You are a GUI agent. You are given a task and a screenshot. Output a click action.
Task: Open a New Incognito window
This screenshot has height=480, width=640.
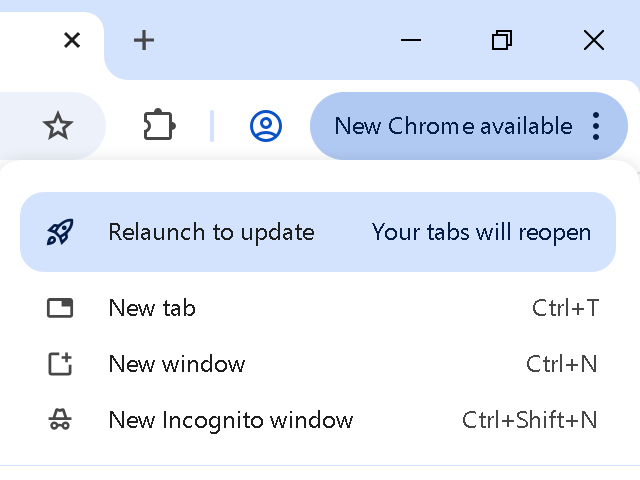coord(318,420)
